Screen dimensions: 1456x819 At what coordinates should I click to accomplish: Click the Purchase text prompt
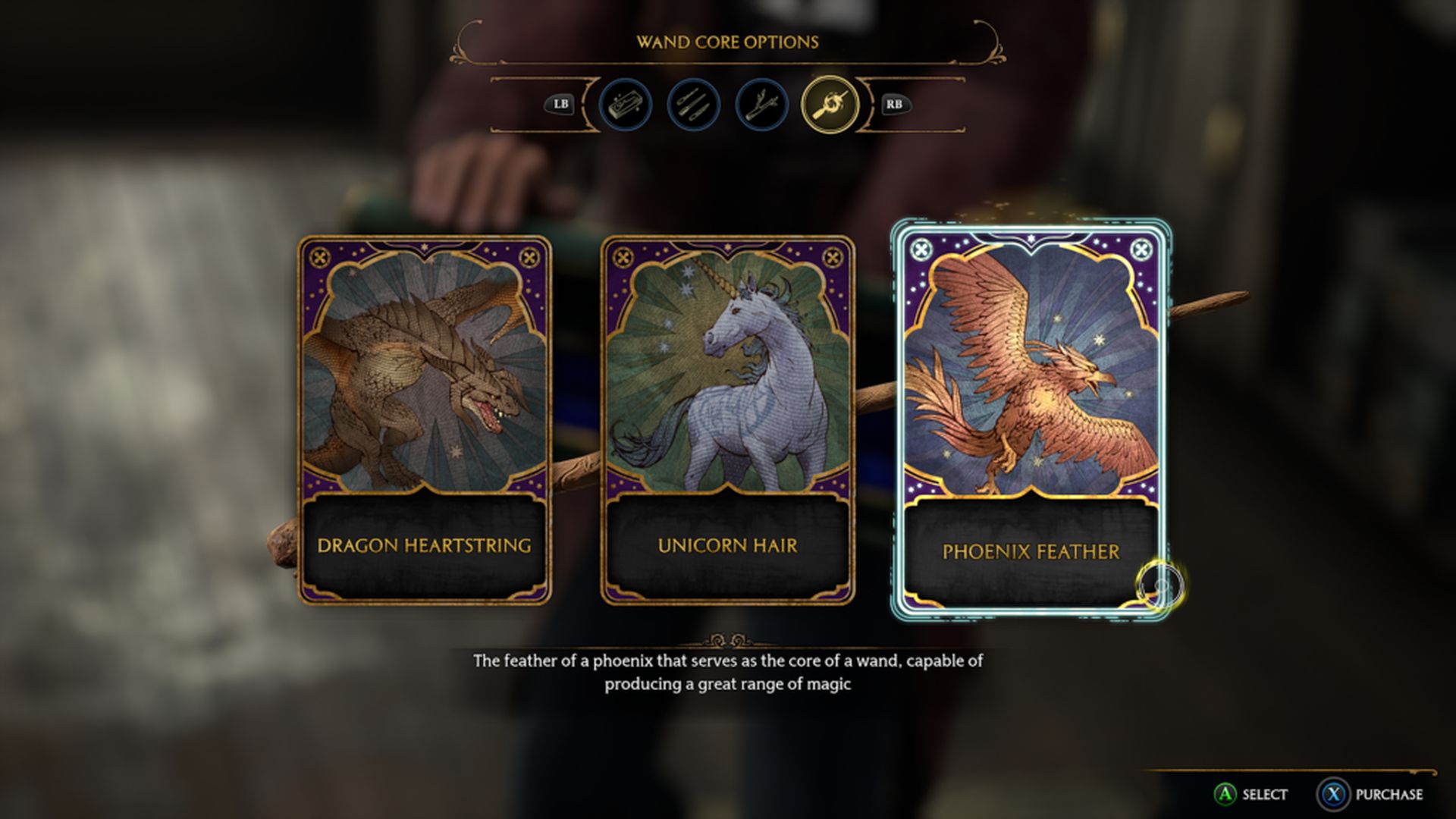(1389, 794)
